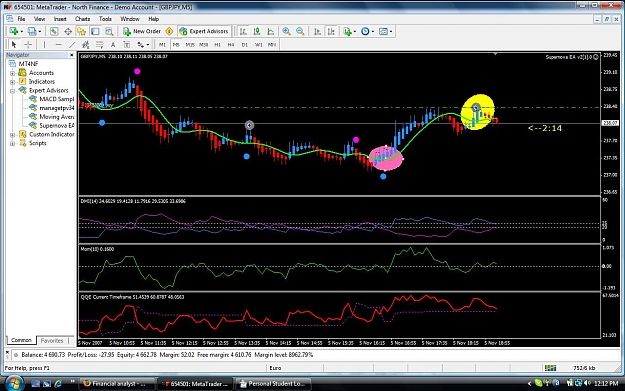The height and width of the screenshot is (391, 625).
Task: Switch chart to M30 timeframe
Action: (203, 45)
